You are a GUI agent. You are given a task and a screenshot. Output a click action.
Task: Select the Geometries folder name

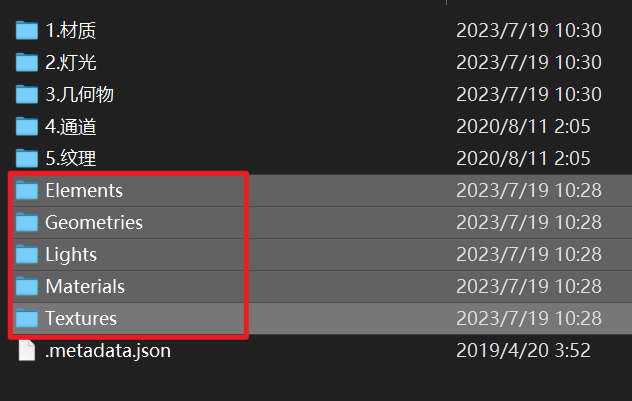point(94,223)
